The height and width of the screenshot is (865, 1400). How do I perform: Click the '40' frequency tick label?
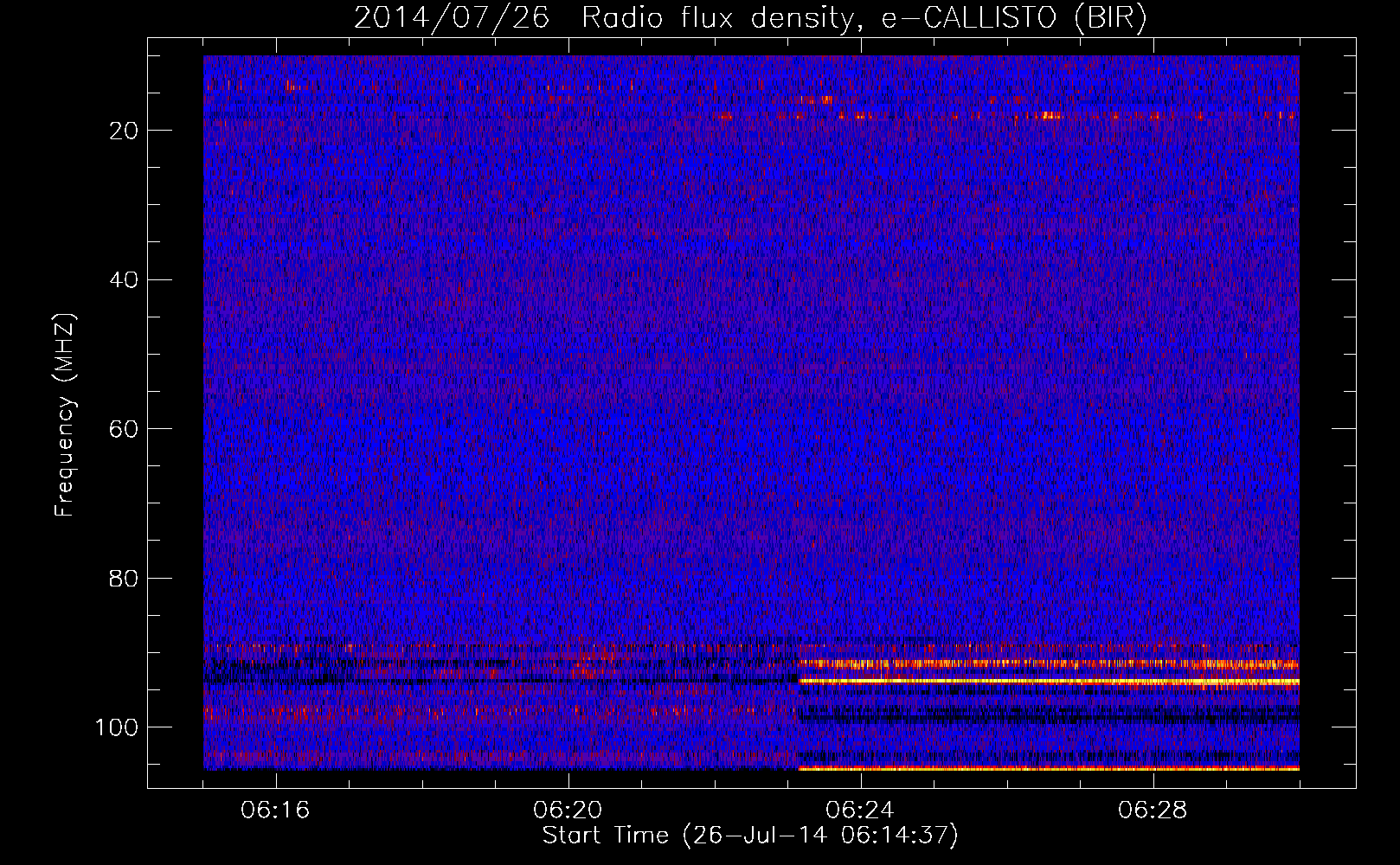pos(124,280)
